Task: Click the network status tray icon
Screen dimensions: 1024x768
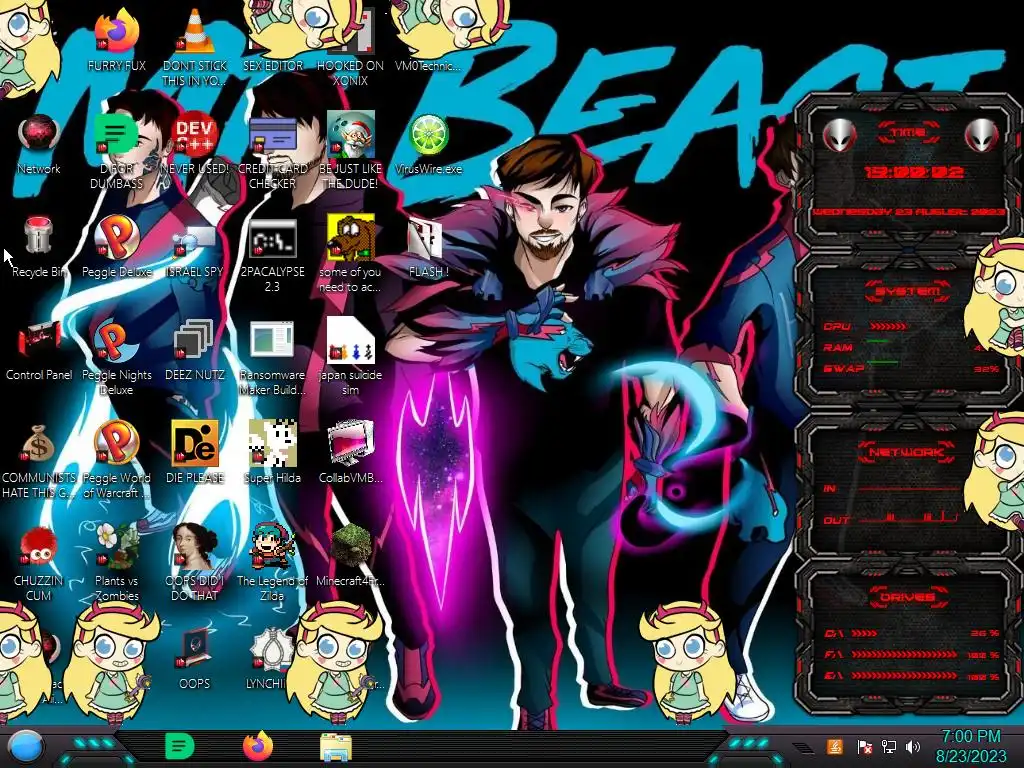Action: pos(888,746)
